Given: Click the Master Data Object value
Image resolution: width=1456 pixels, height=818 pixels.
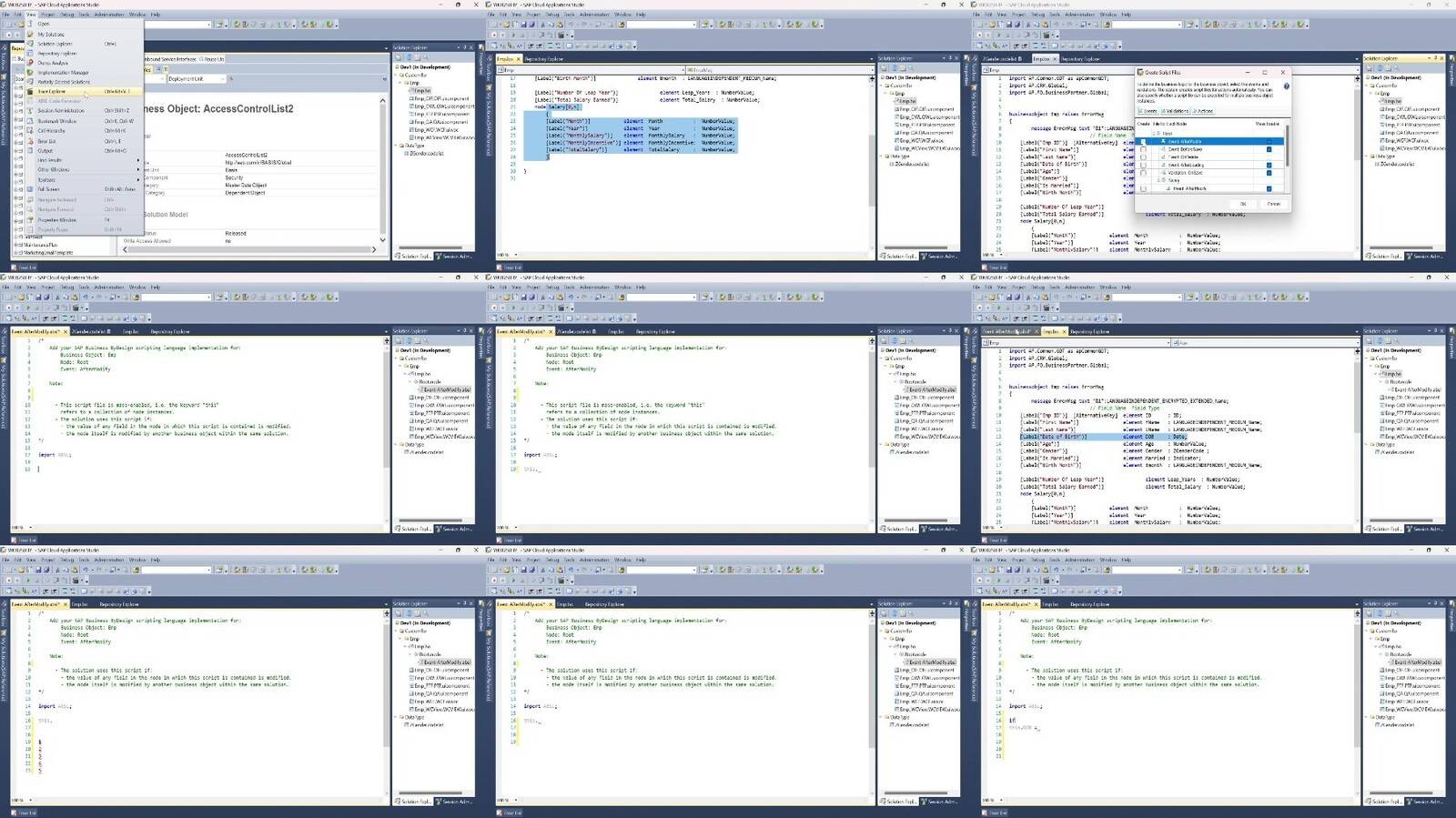Looking at the screenshot, I should click(x=246, y=186).
